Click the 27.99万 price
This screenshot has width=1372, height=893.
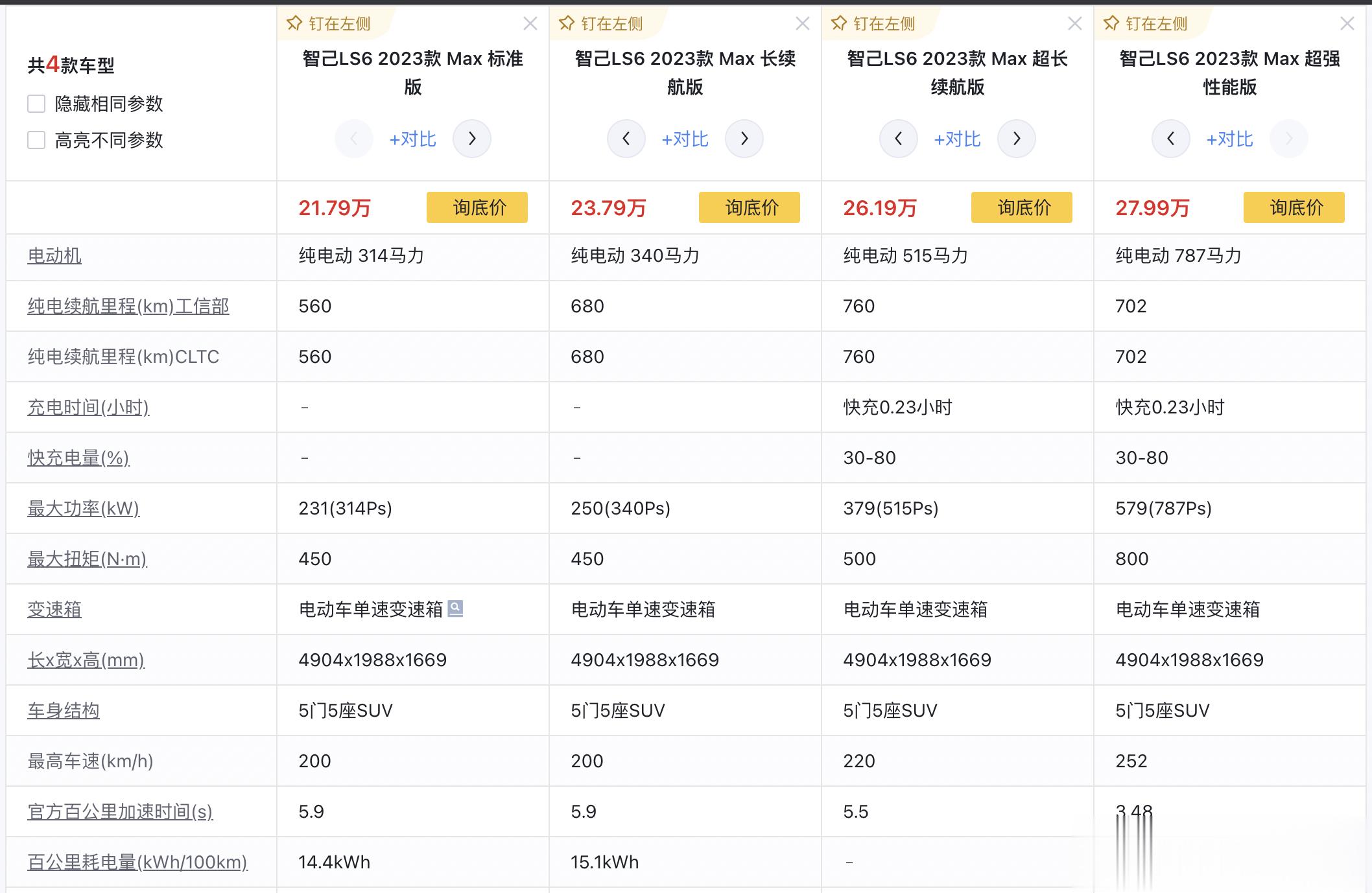coord(1152,208)
